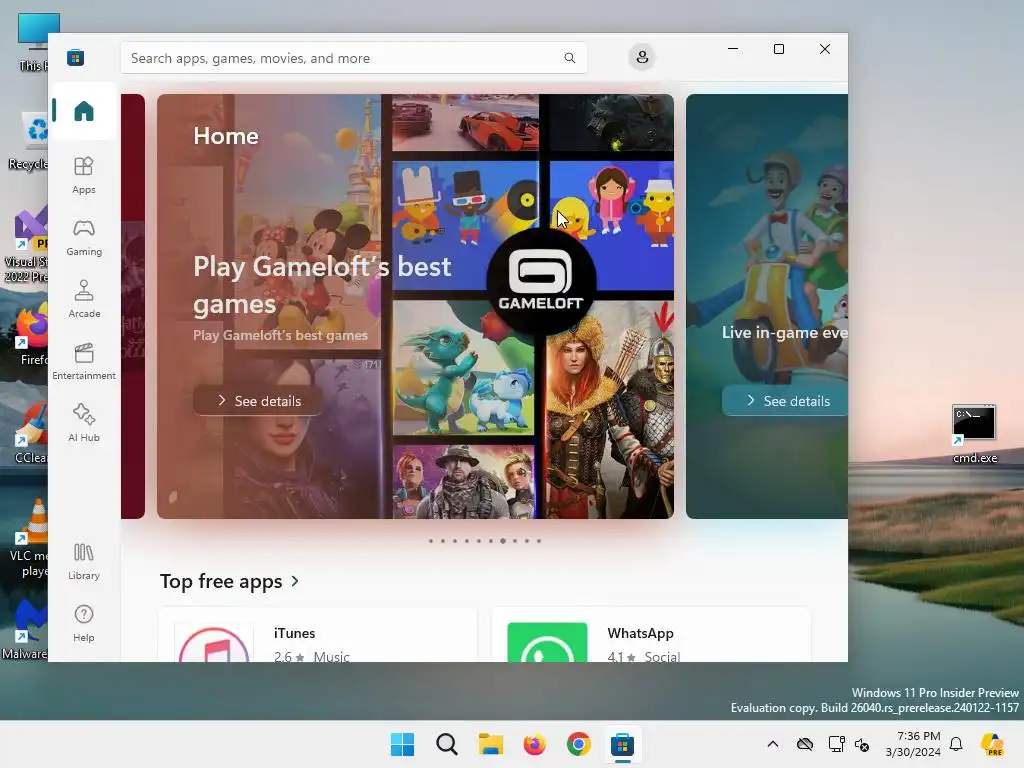Open the Home section in Store sidebar
Viewport: 1024px width, 768px height.
[x=84, y=111]
